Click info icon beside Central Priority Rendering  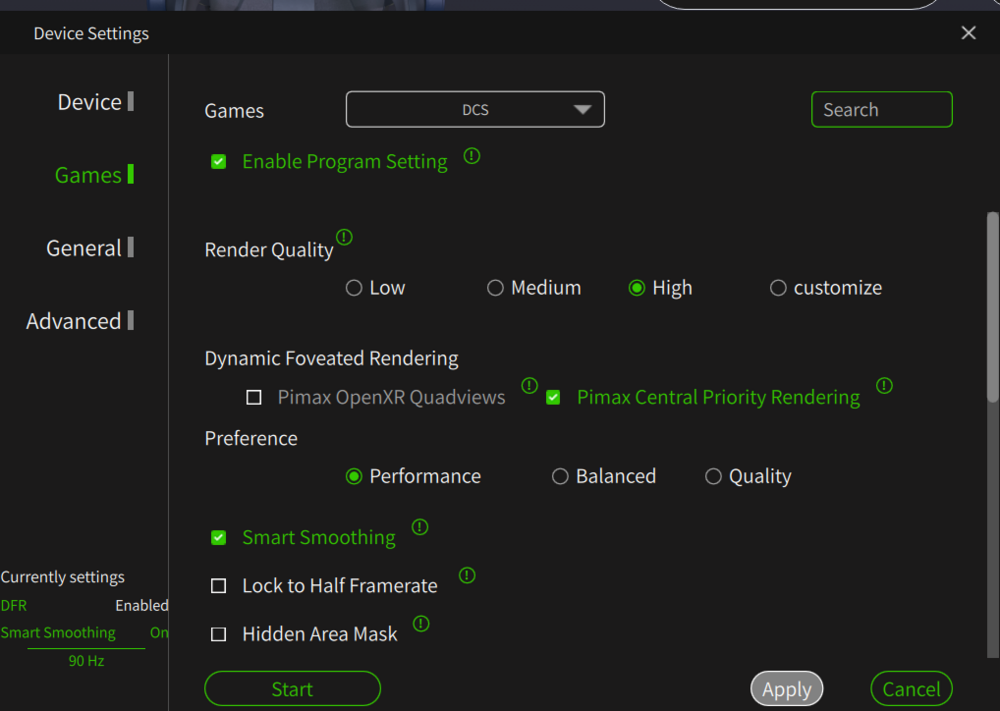tap(884, 385)
